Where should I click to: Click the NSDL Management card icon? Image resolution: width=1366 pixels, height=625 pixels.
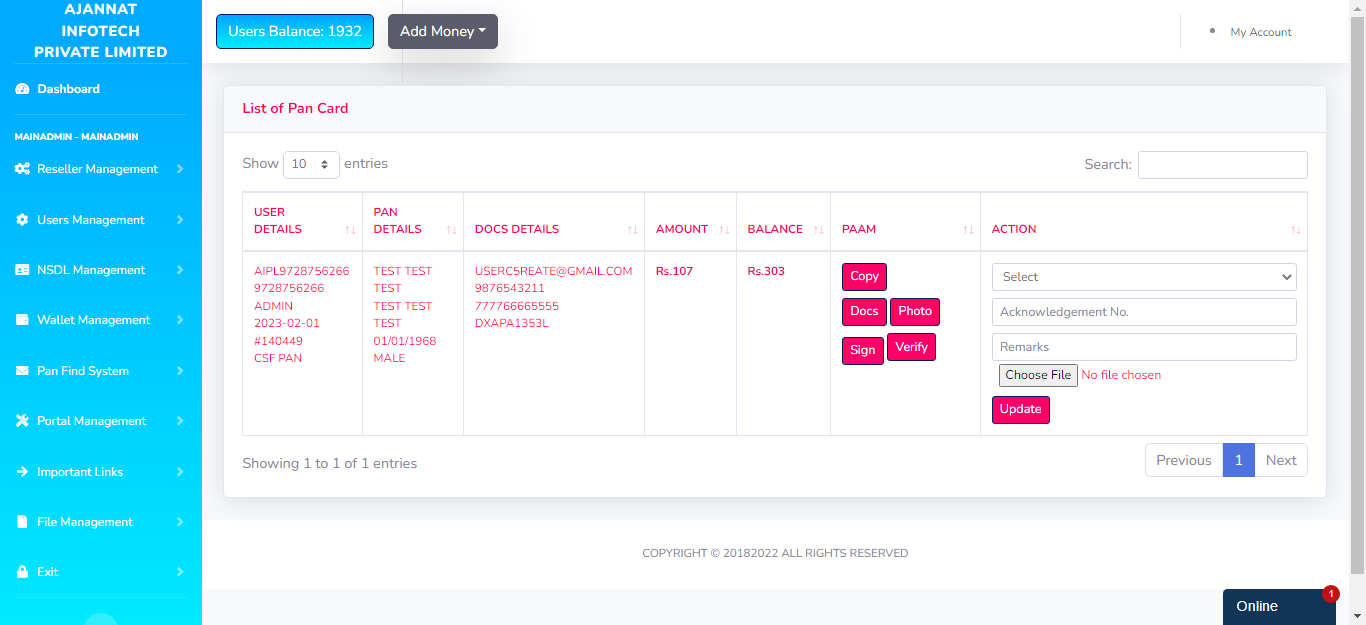(22, 270)
